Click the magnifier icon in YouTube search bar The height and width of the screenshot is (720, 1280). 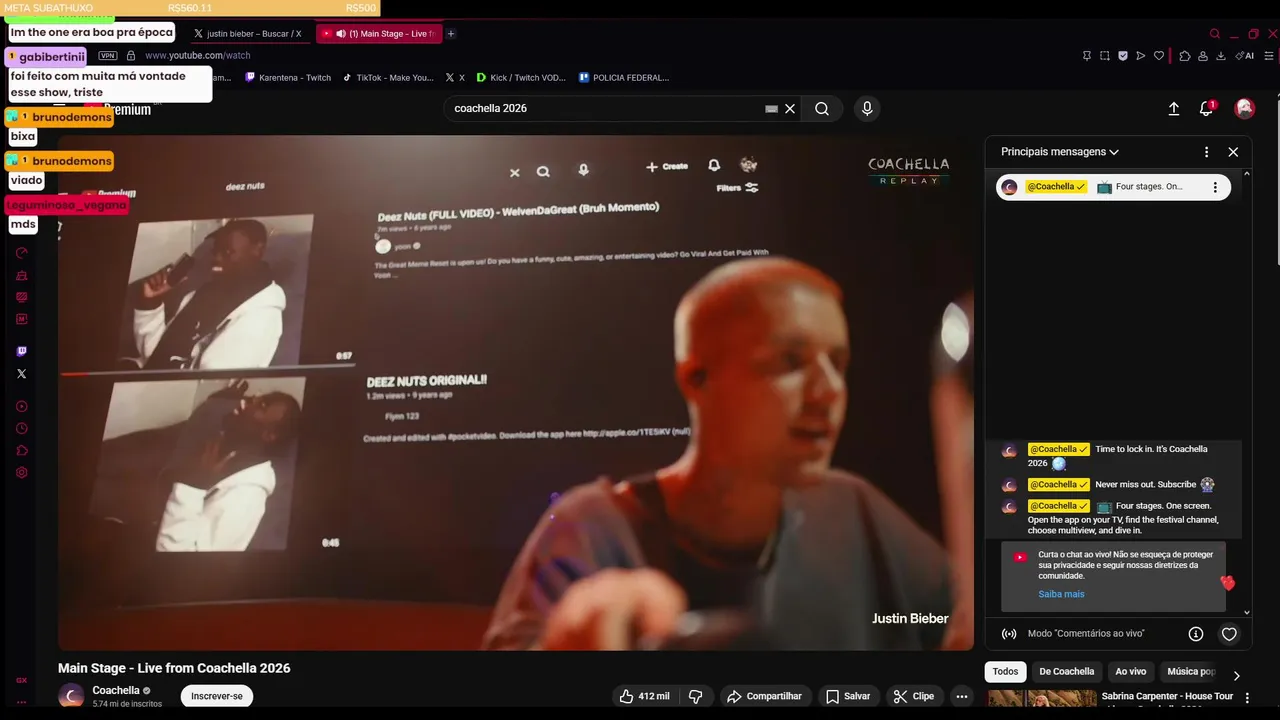[822, 108]
